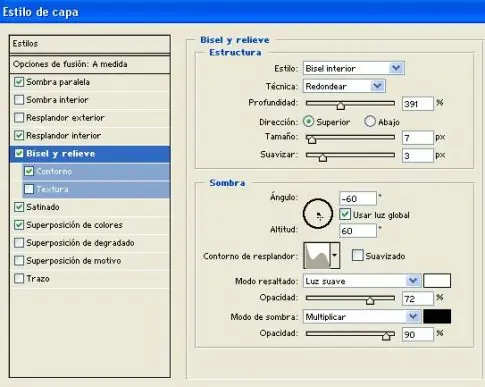
Task: Enable the Resplandor exterior checkbox
Action: [x=19, y=118]
